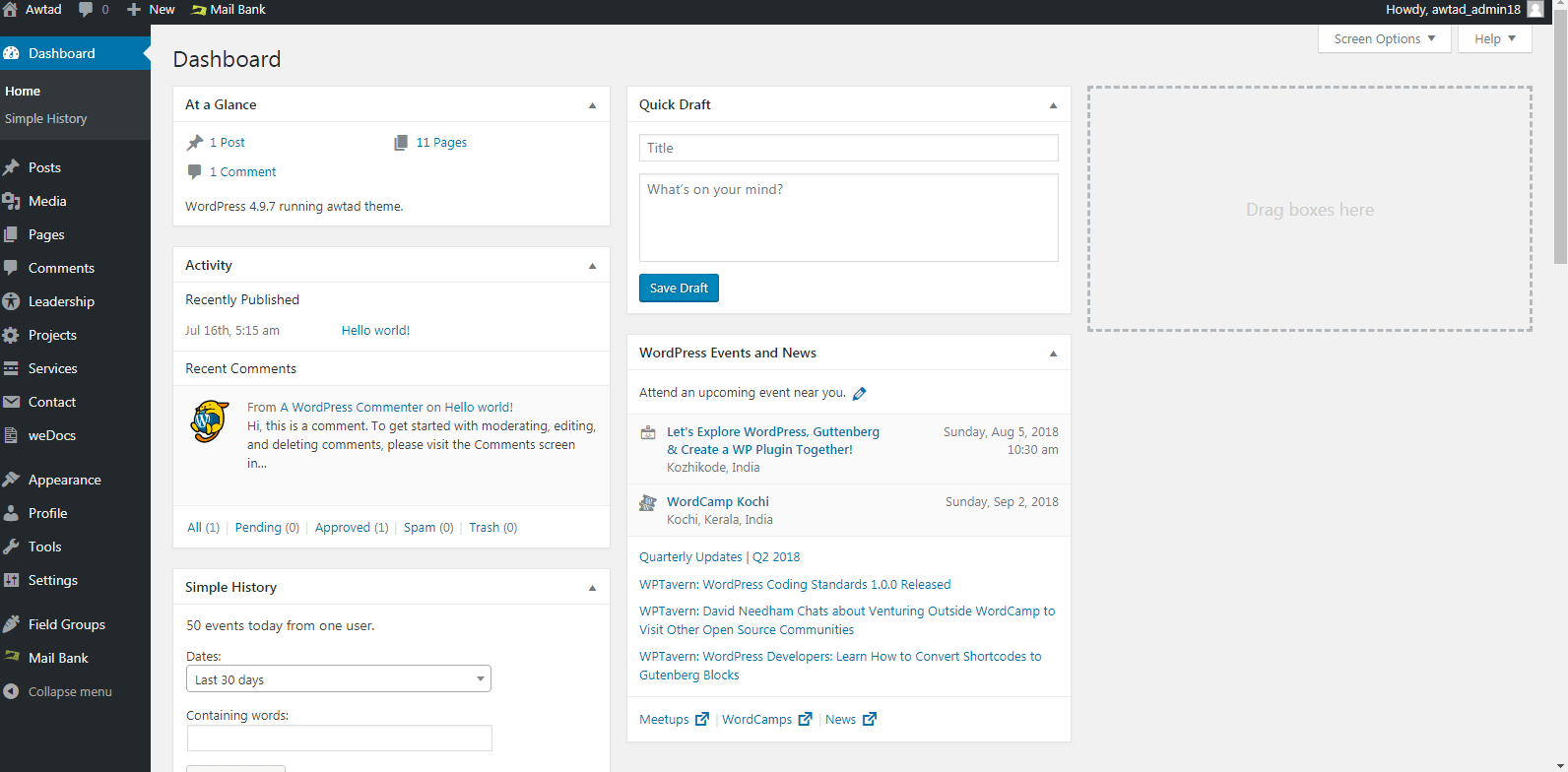Click the Posts pushpin icon in sidebar

coord(11,167)
